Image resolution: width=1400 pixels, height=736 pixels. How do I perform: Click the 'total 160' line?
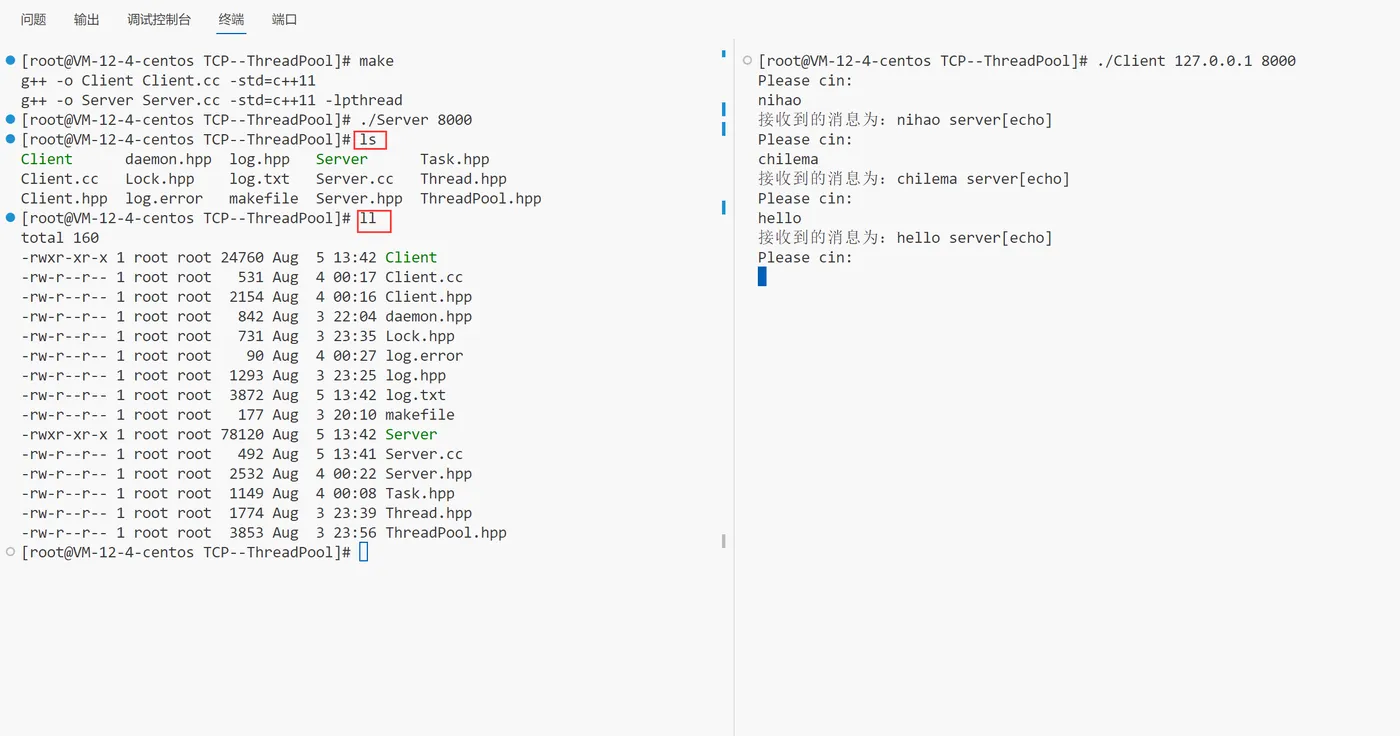coord(60,238)
